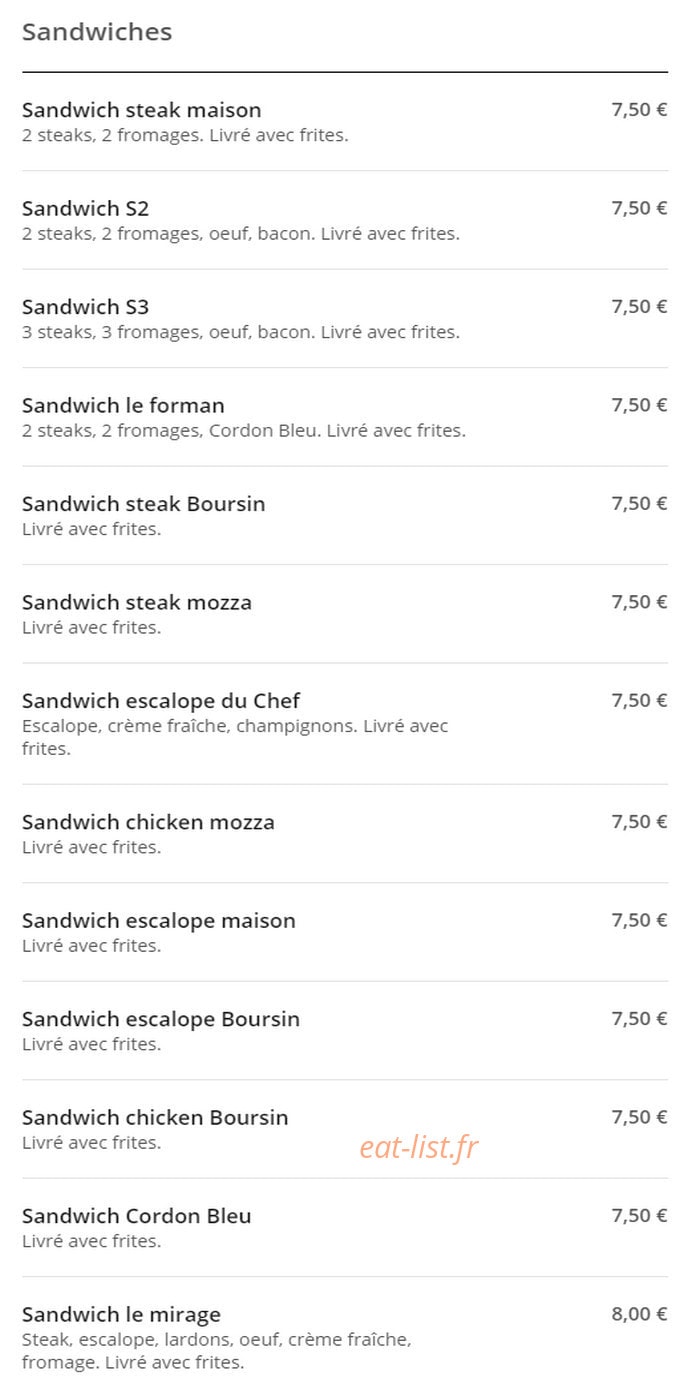Click the 7,50 € price for Sandwich S2
This screenshot has width=700, height=1394.
pyautogui.click(x=639, y=208)
